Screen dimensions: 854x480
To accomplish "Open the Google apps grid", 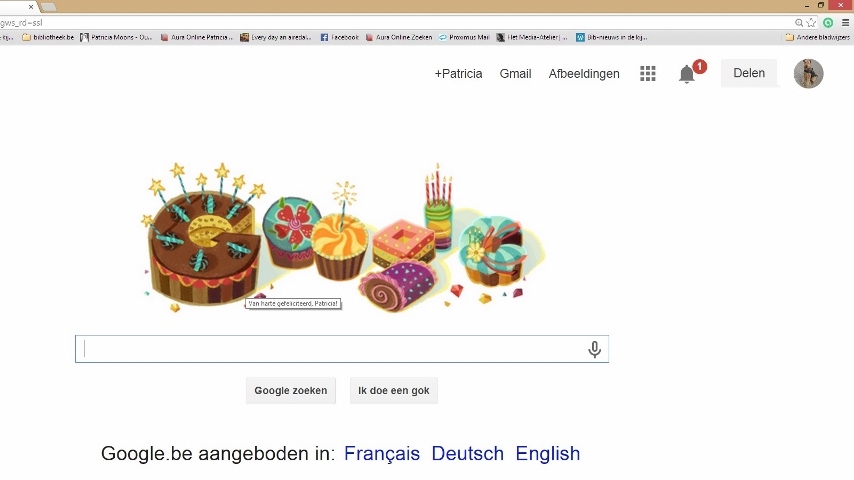I will (x=648, y=74).
